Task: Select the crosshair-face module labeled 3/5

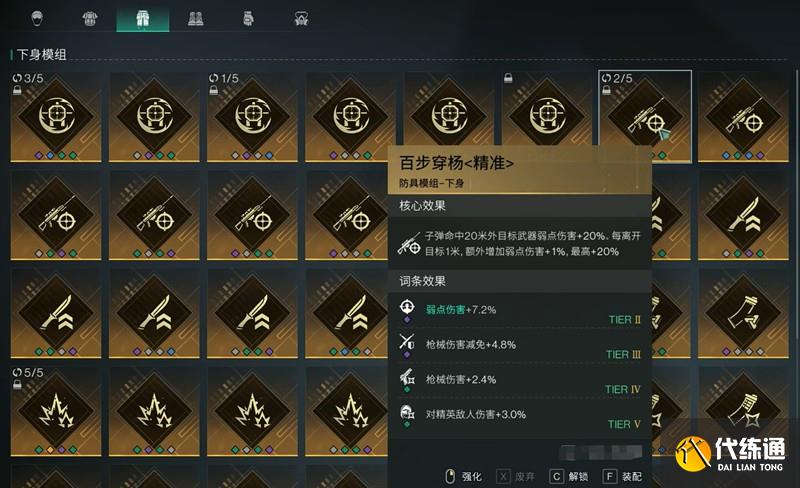Action: pyautogui.click(x=56, y=116)
